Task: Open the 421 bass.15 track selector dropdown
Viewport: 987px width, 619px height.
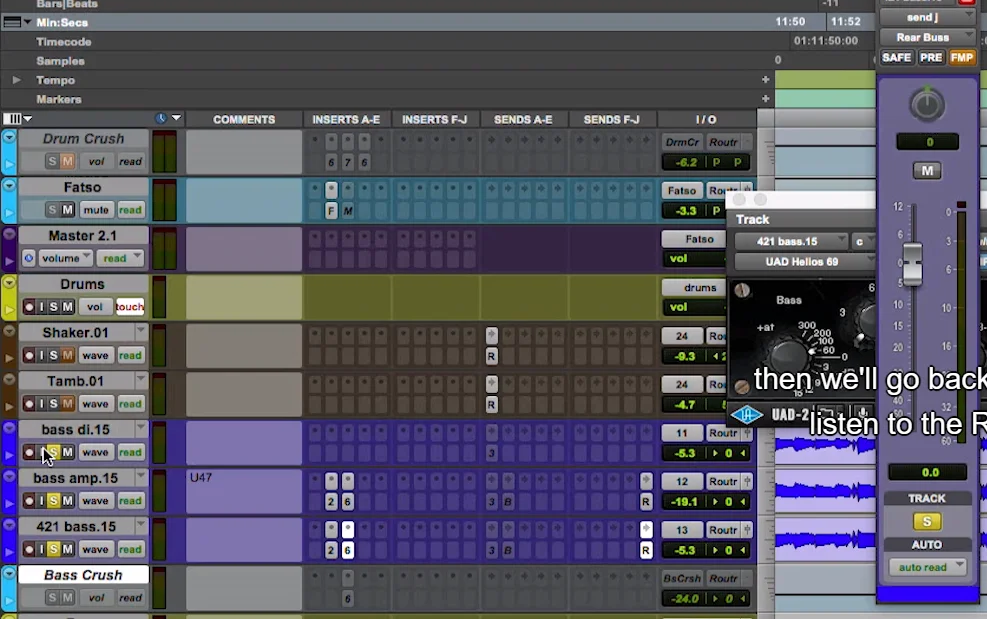Action: 791,241
